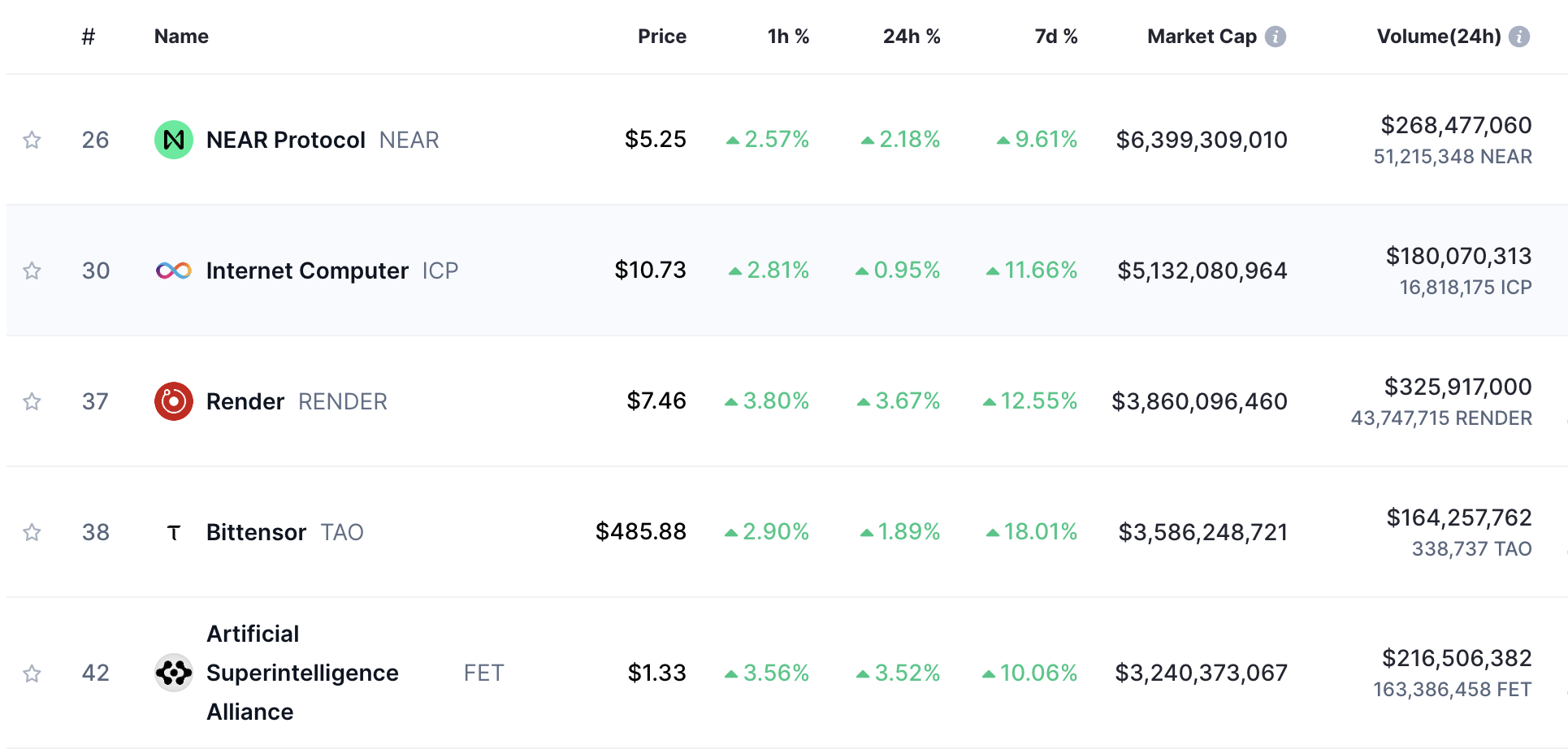Star the FET row for watchlist
This screenshot has width=1568, height=749.
(32, 673)
